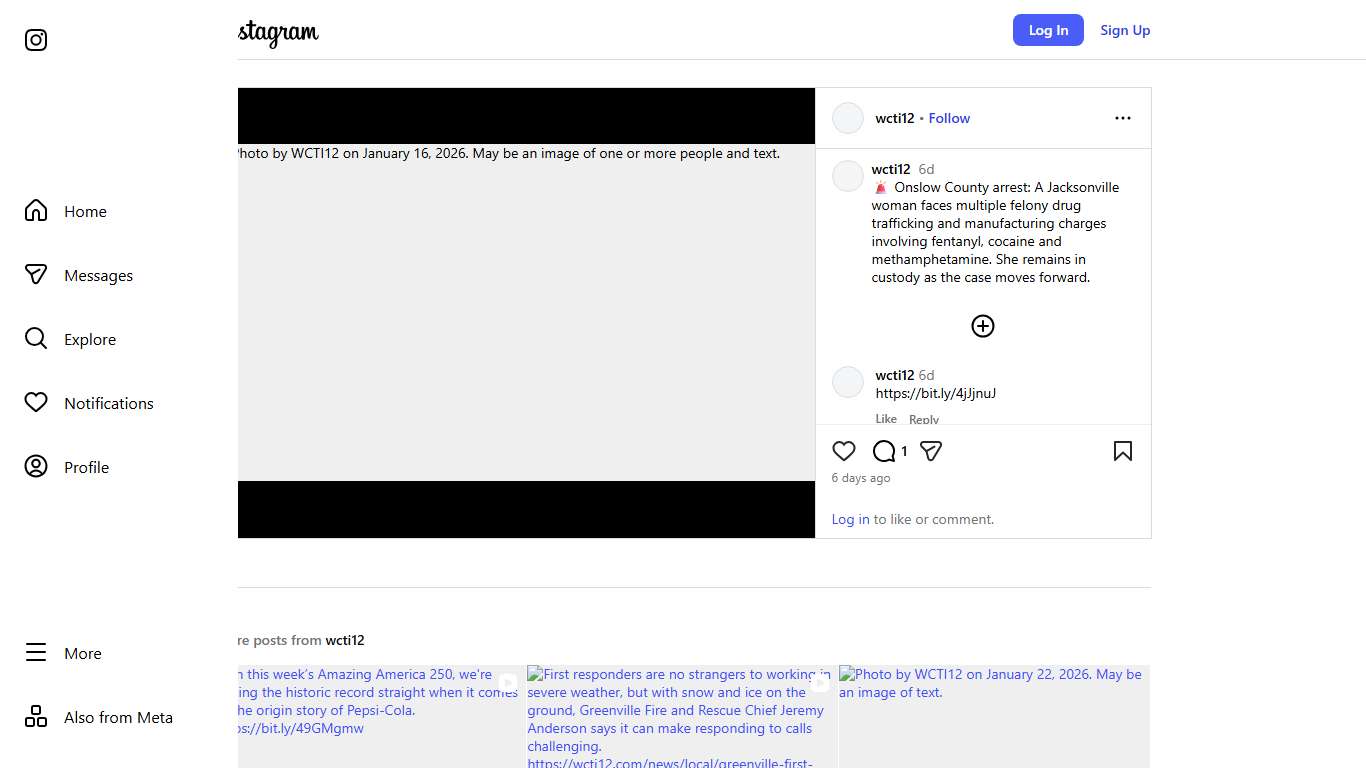Open wcti12 profile avatar in header
1366x768 pixels.
click(x=848, y=118)
